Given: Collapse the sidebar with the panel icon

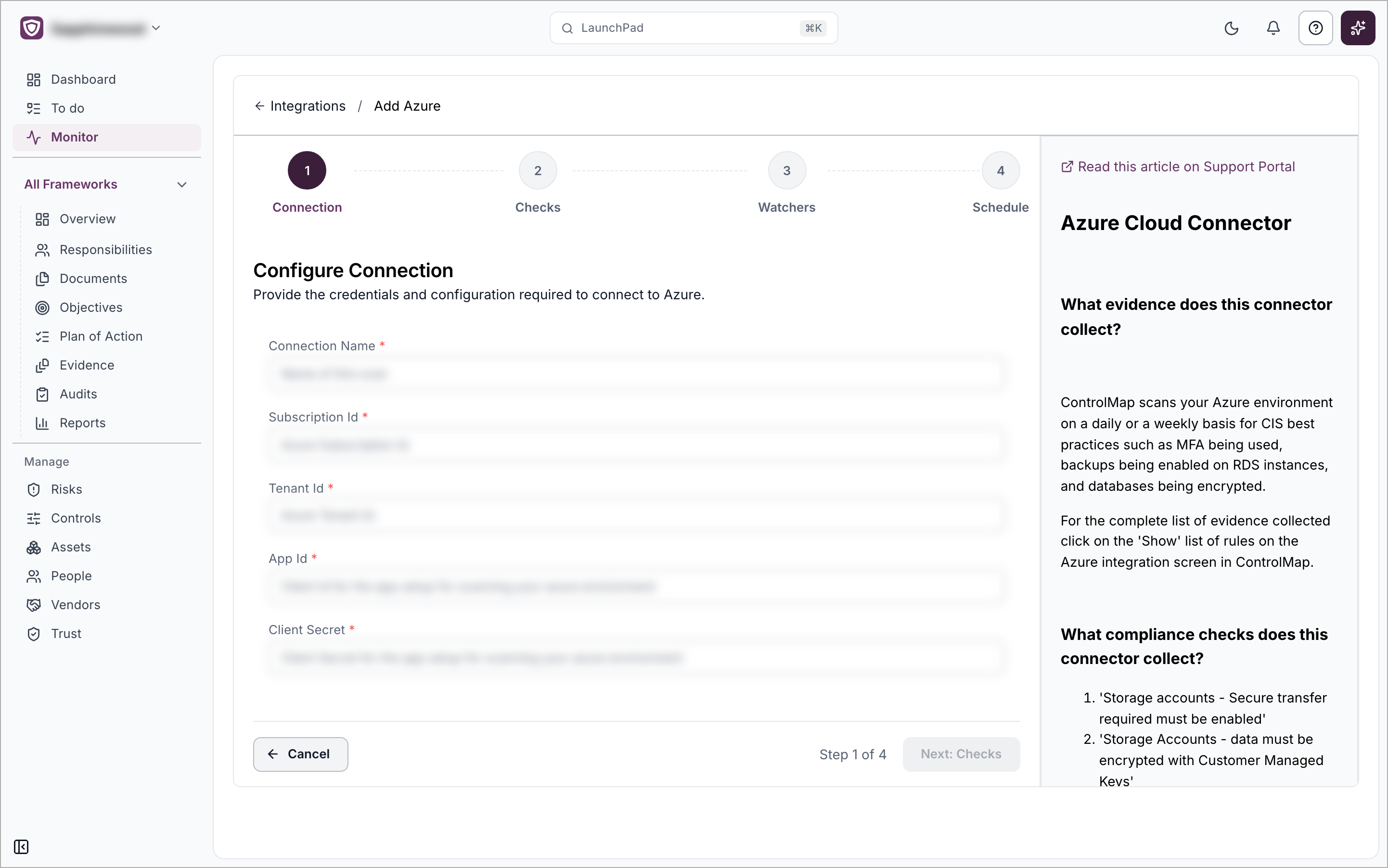Looking at the screenshot, I should pyautogui.click(x=21, y=846).
